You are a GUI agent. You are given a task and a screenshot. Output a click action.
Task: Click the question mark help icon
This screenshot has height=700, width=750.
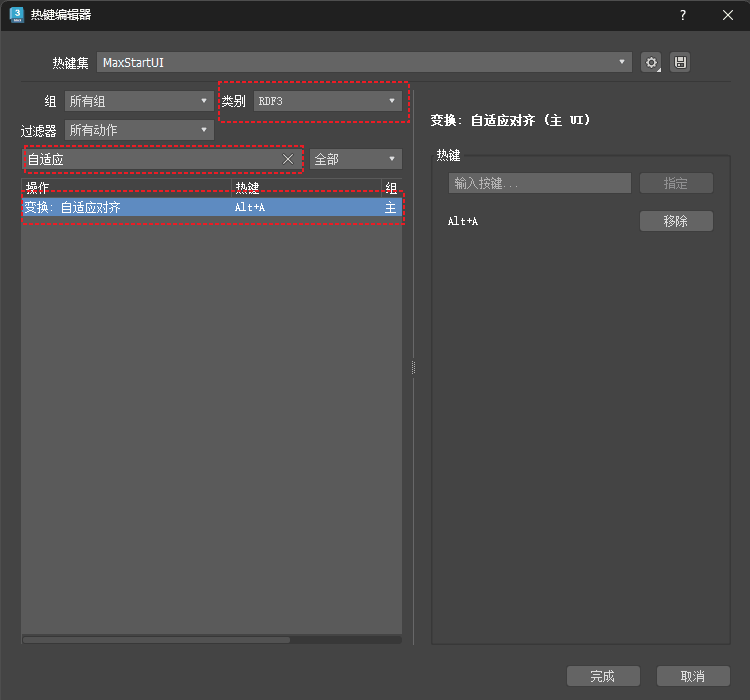(x=683, y=15)
